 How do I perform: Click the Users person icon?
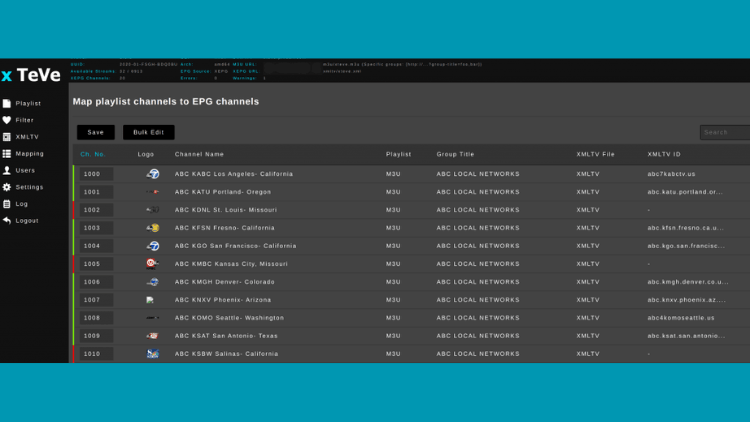7,170
